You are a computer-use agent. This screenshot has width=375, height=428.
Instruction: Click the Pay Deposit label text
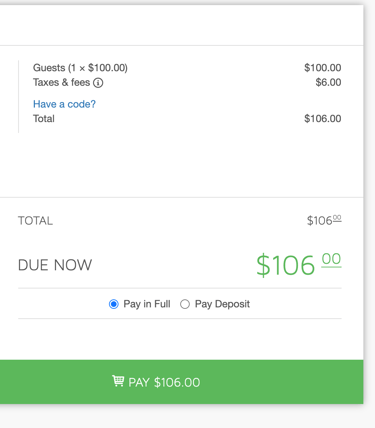pos(222,304)
